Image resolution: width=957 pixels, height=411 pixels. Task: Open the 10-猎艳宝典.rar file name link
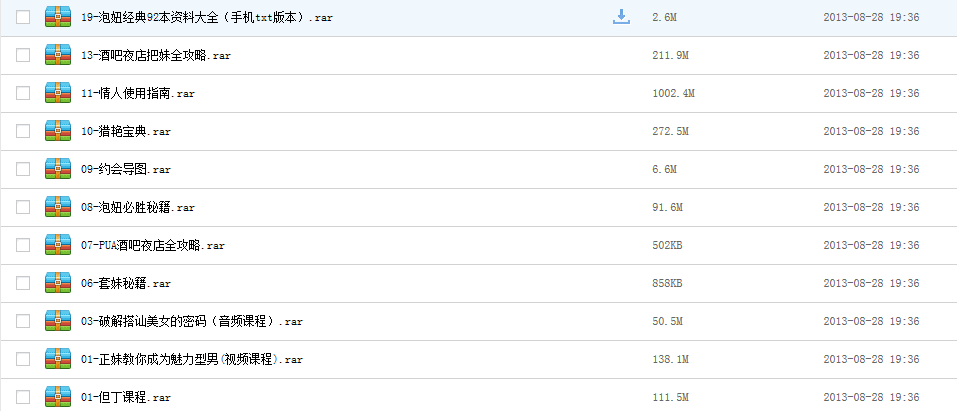click(x=126, y=131)
